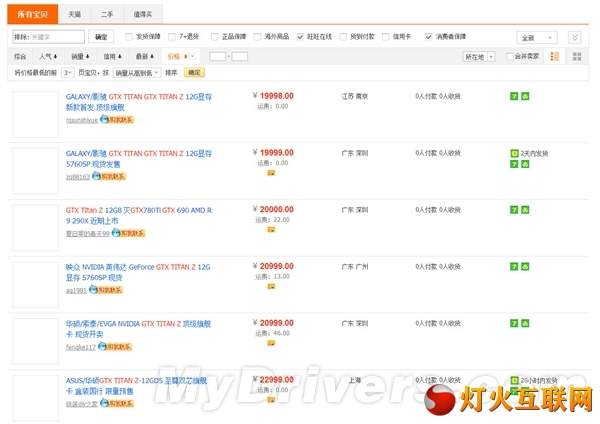Click Wangwang chat icon for seller fengke117

115,347
